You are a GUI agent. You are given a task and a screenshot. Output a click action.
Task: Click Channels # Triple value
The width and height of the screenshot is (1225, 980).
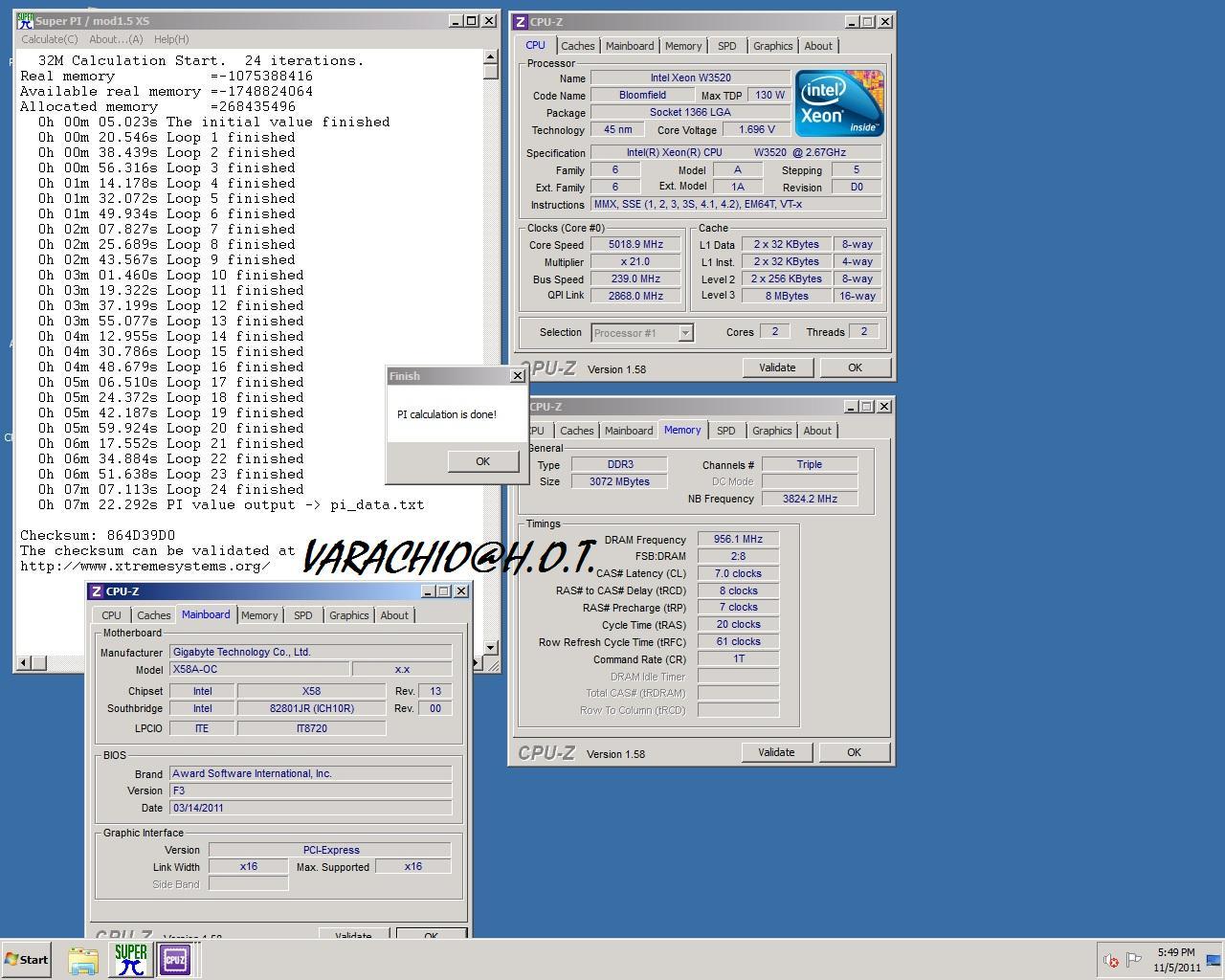810,464
